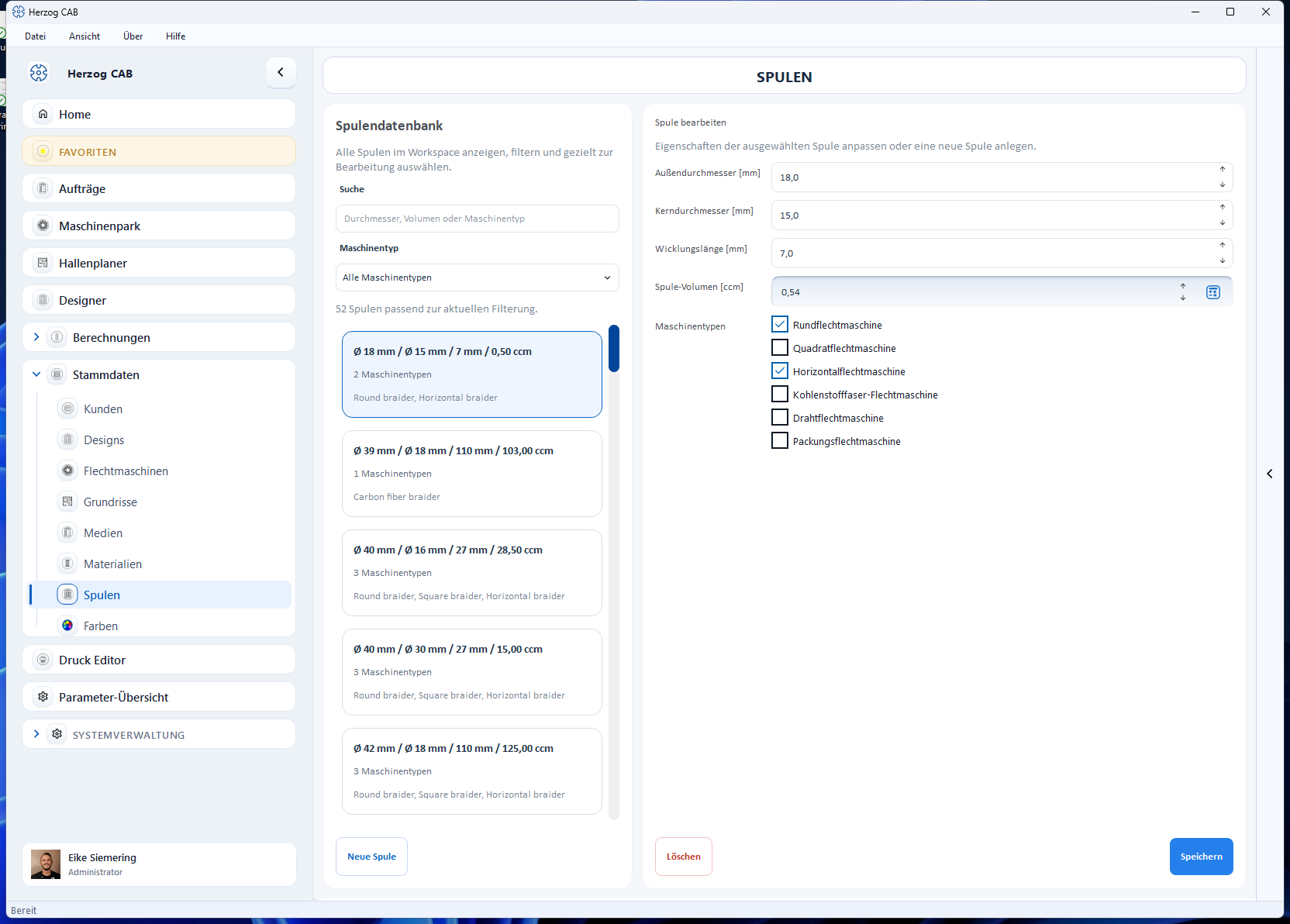Increase the Kerndurchmesser value
1290x924 pixels.
[x=1223, y=208]
